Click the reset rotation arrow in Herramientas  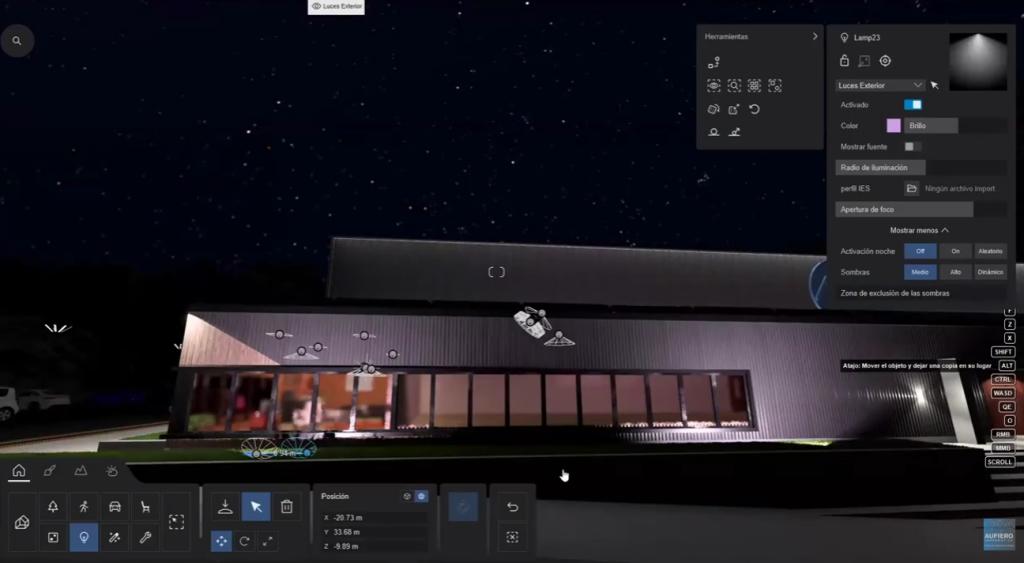[754, 109]
